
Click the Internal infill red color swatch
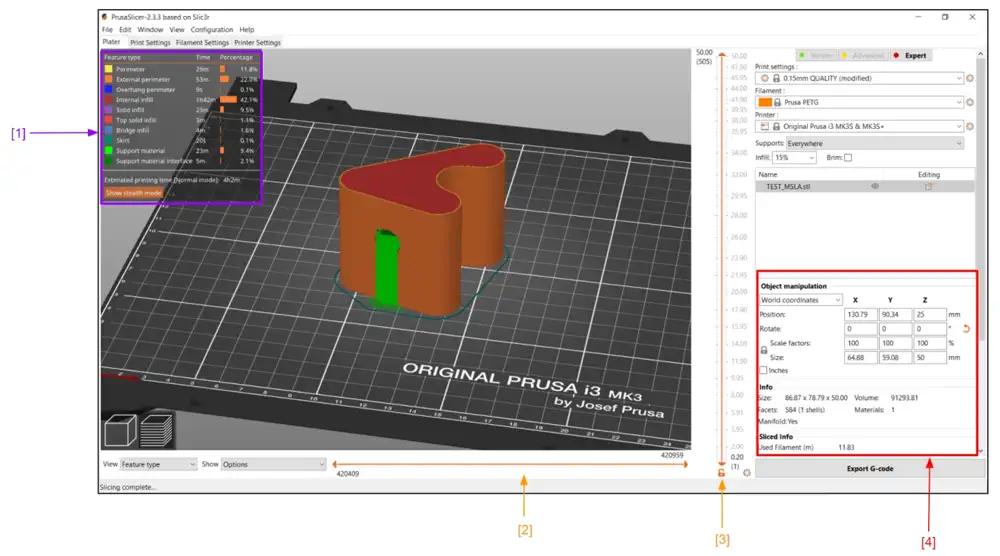108,99
